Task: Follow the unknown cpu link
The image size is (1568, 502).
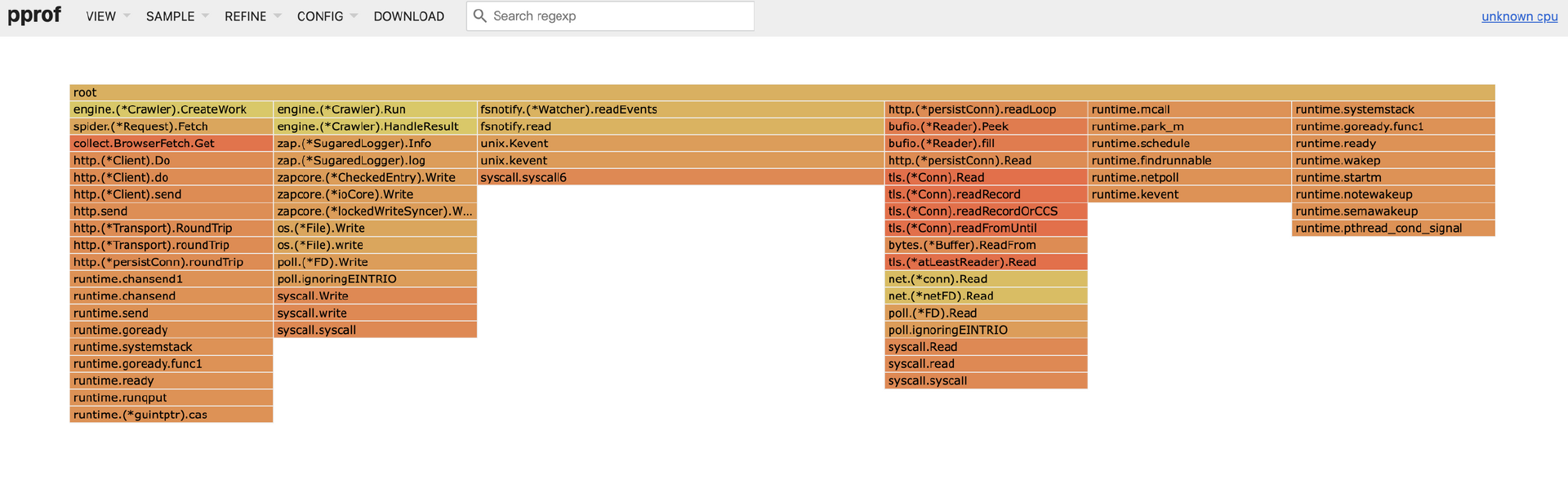Action: point(1519,16)
